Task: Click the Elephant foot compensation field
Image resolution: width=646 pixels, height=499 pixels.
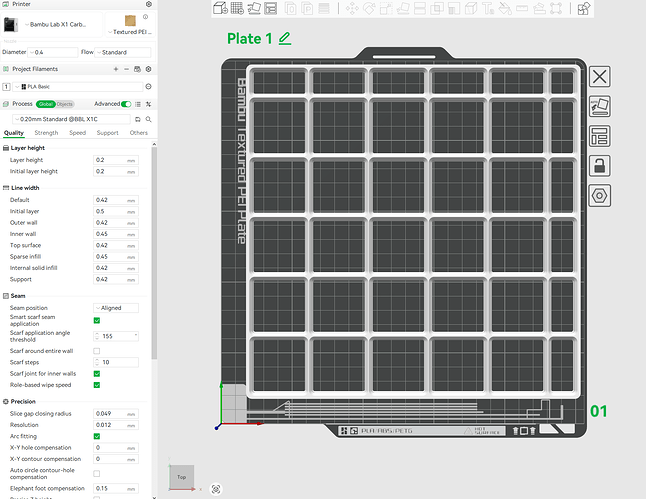Action: coord(116,489)
